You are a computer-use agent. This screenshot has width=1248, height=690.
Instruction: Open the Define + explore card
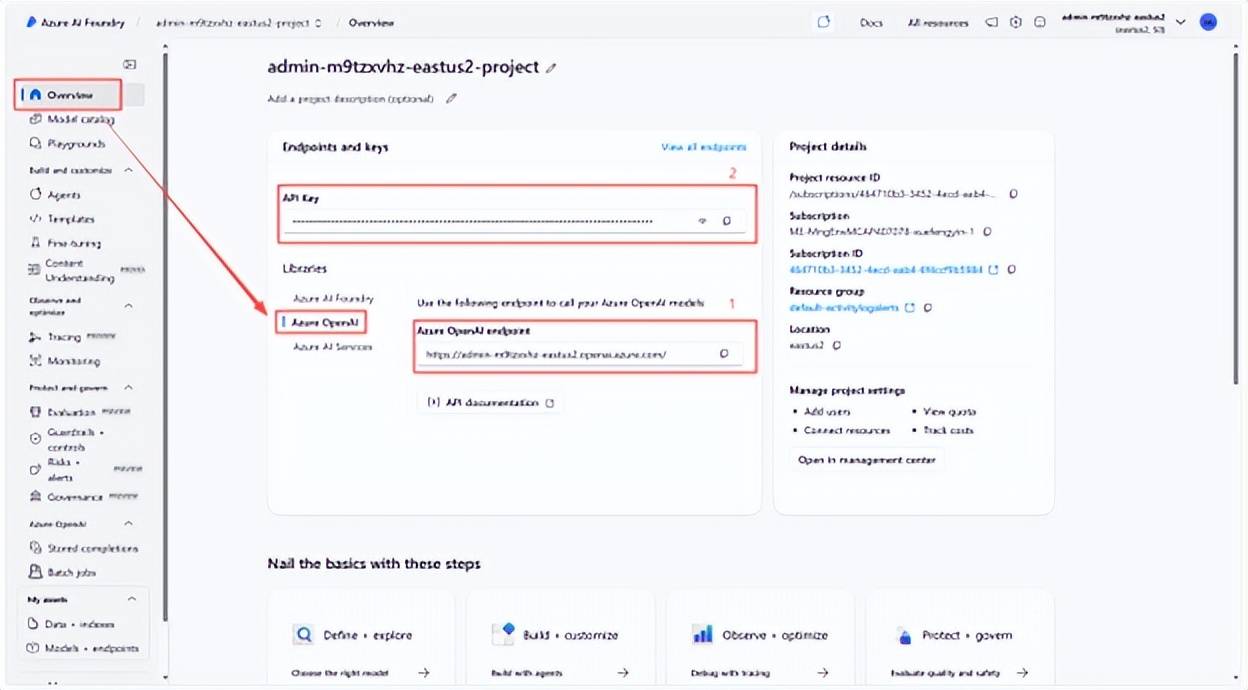click(x=361, y=640)
